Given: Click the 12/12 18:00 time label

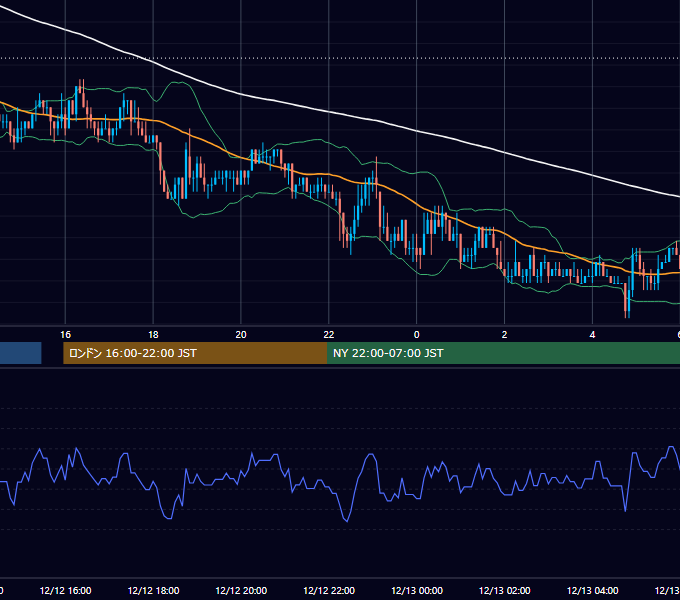Looking at the screenshot, I should coord(154,590).
